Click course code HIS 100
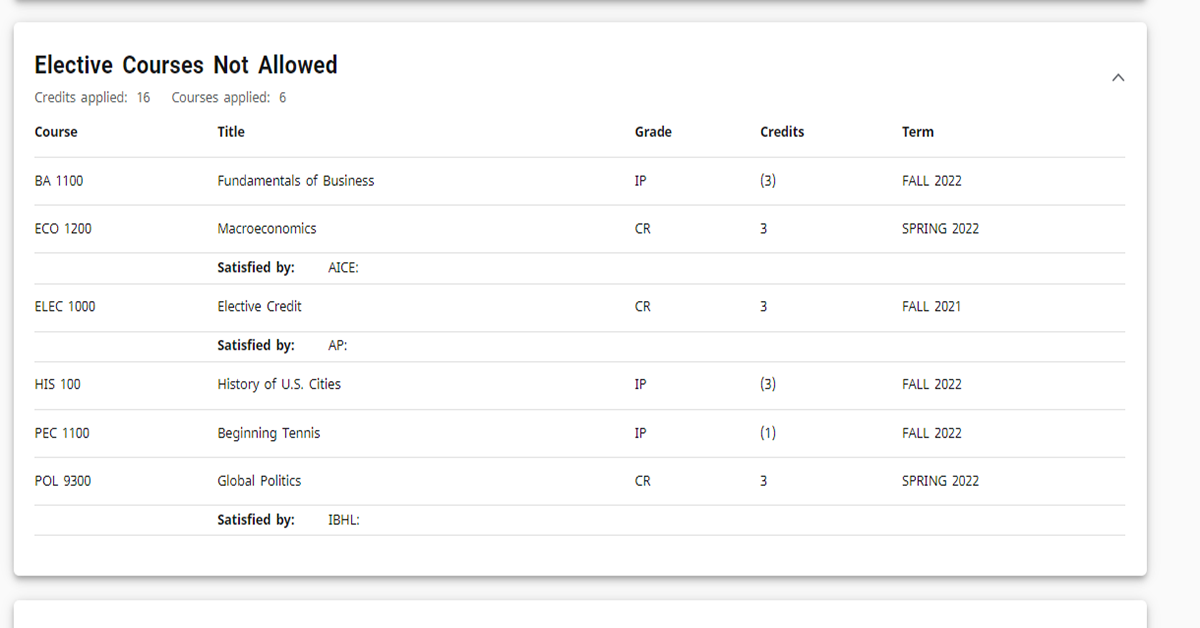The image size is (1200, 628). pyautogui.click(x=57, y=385)
